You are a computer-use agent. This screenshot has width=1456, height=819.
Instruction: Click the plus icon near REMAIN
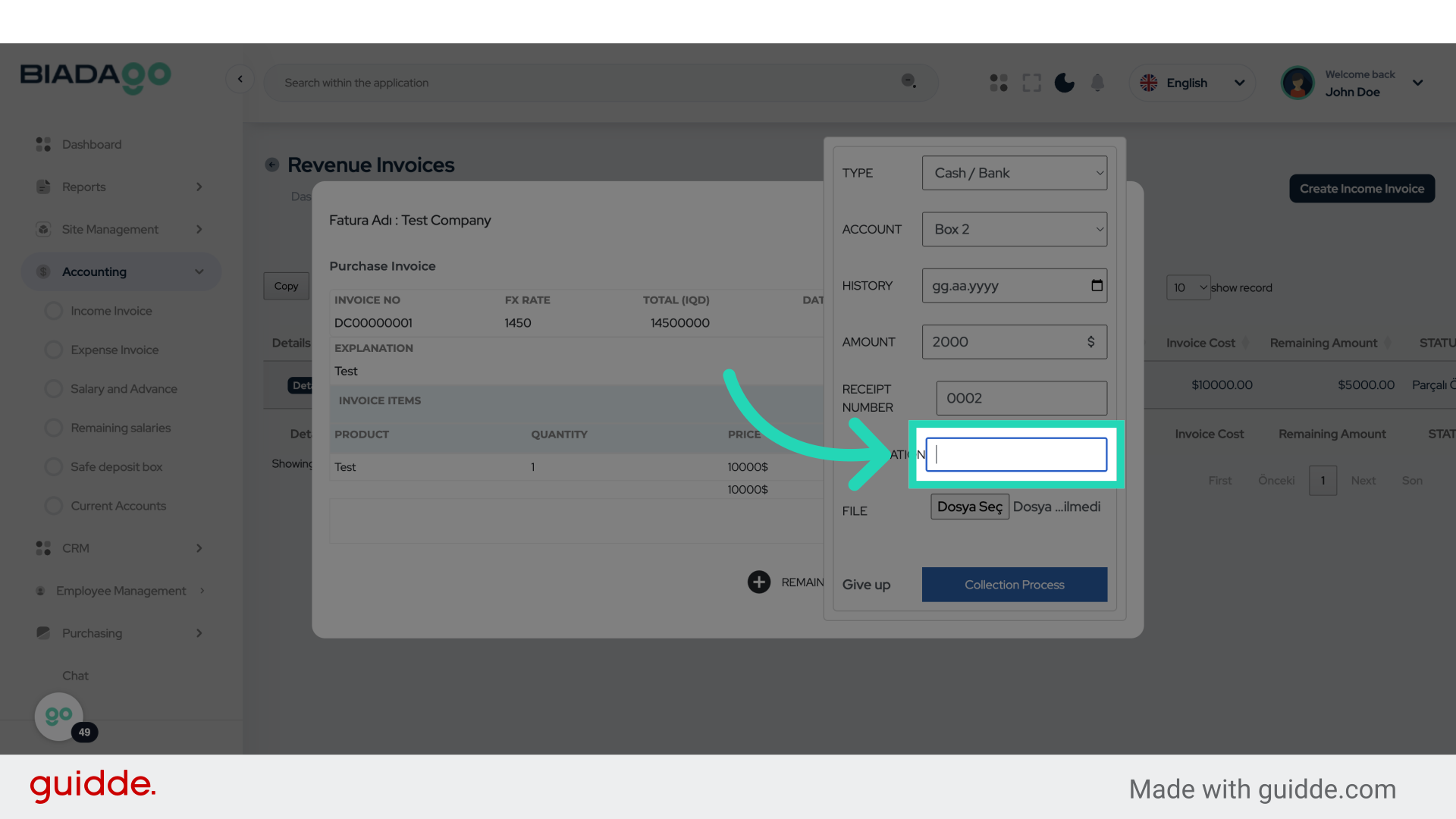[758, 582]
